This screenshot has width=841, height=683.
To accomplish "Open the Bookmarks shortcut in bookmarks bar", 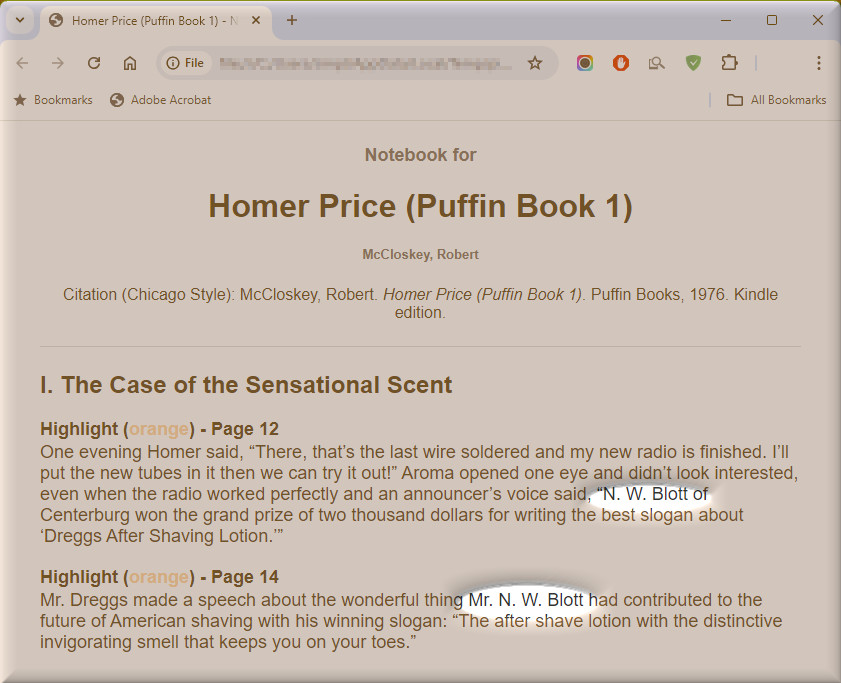I will pyautogui.click(x=53, y=100).
